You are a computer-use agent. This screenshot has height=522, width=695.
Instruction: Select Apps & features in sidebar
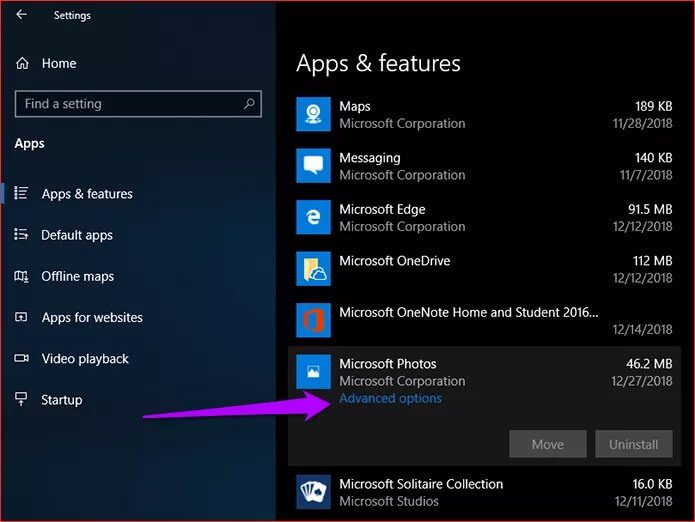(87, 194)
